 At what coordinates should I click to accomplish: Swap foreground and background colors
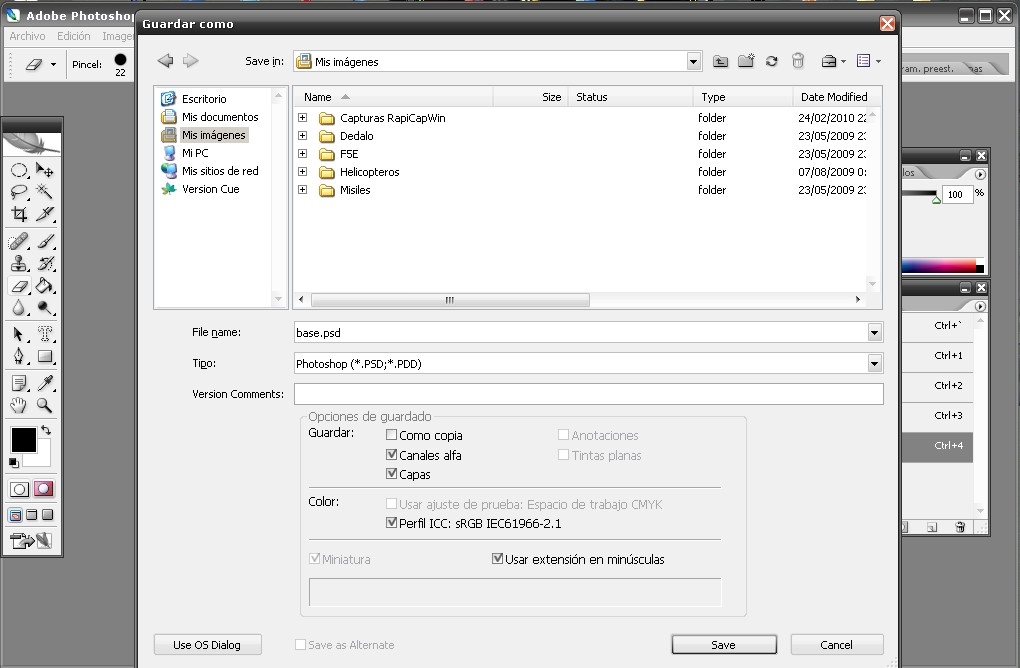[46, 430]
